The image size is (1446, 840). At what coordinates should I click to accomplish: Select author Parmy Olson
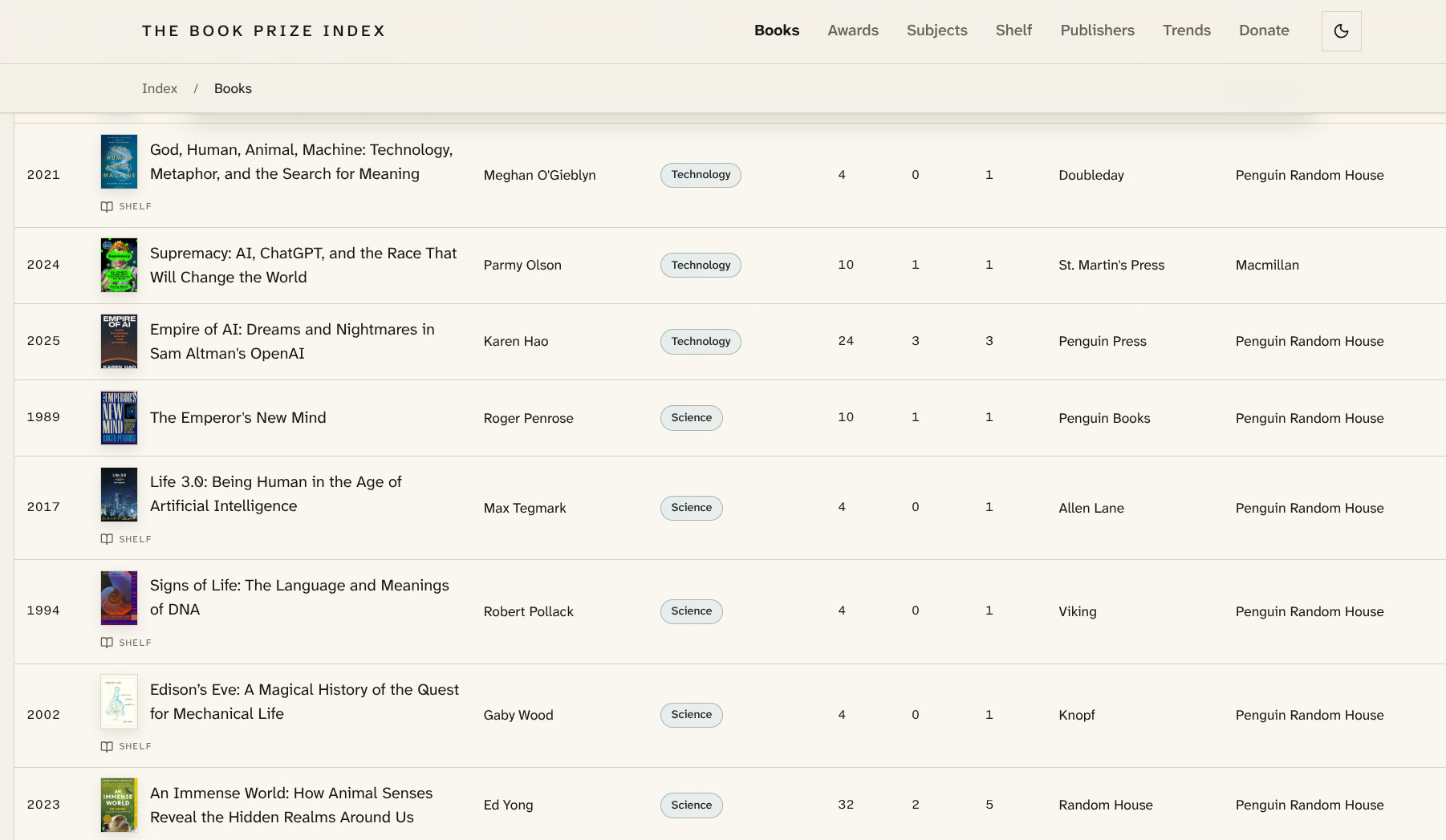(522, 265)
